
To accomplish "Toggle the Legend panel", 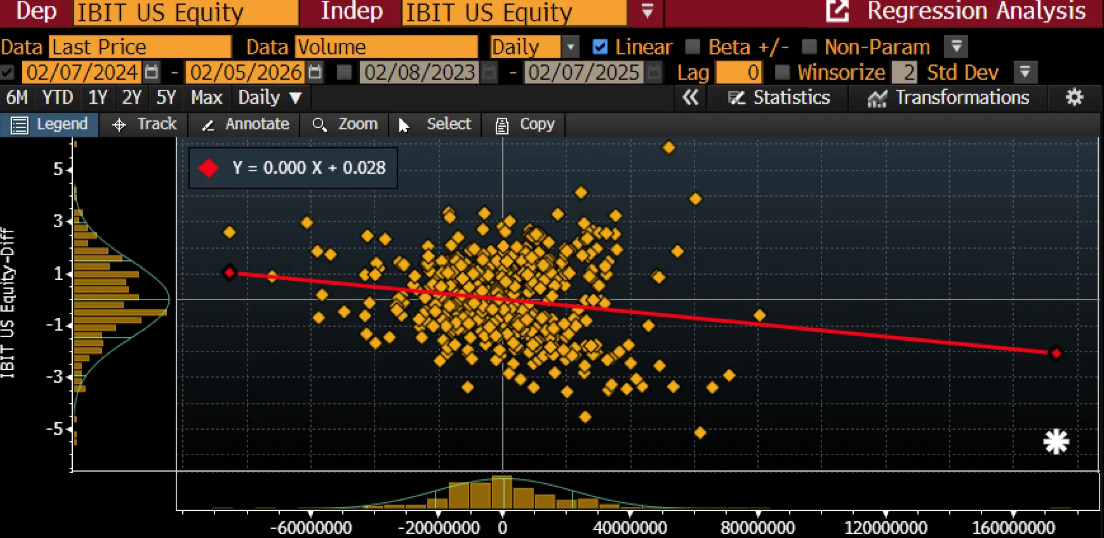I will (49, 125).
